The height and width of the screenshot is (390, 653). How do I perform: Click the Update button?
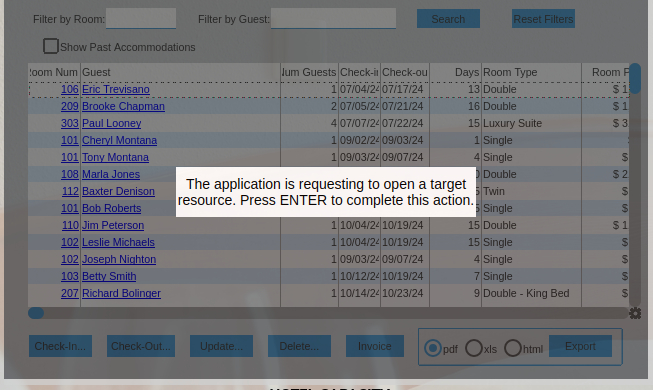coord(221,346)
